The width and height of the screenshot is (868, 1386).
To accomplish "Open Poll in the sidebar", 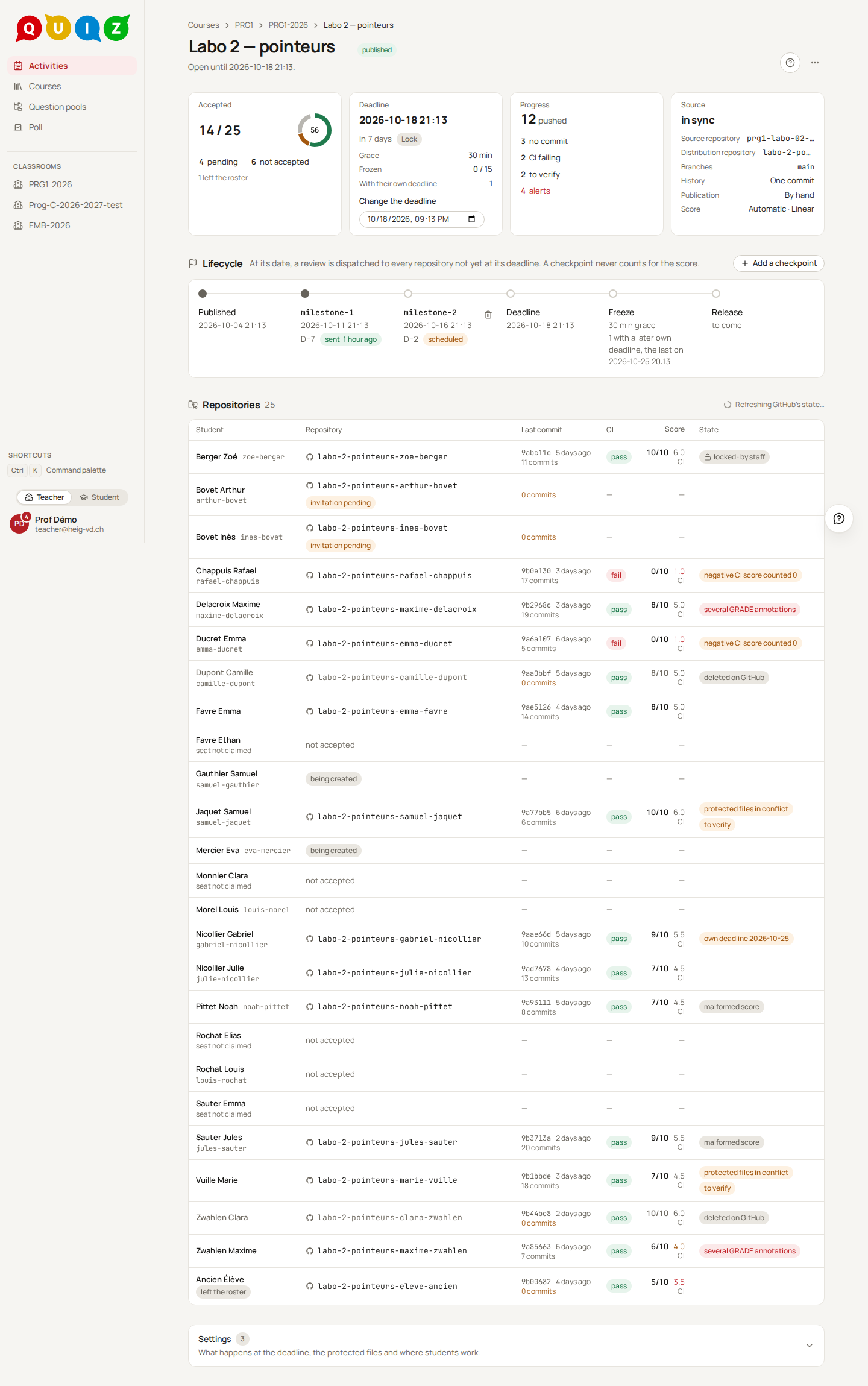I will click(x=72, y=127).
